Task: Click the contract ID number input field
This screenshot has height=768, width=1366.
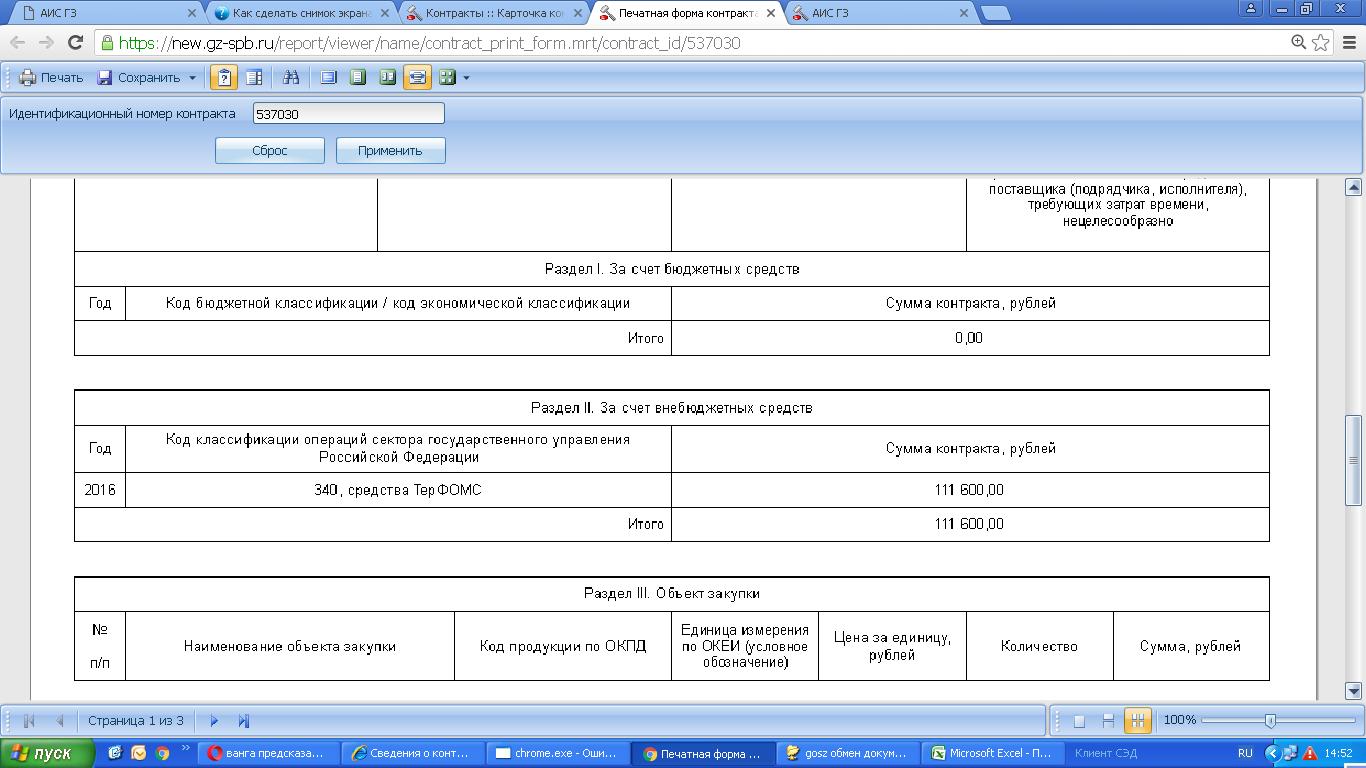Action: tap(349, 114)
